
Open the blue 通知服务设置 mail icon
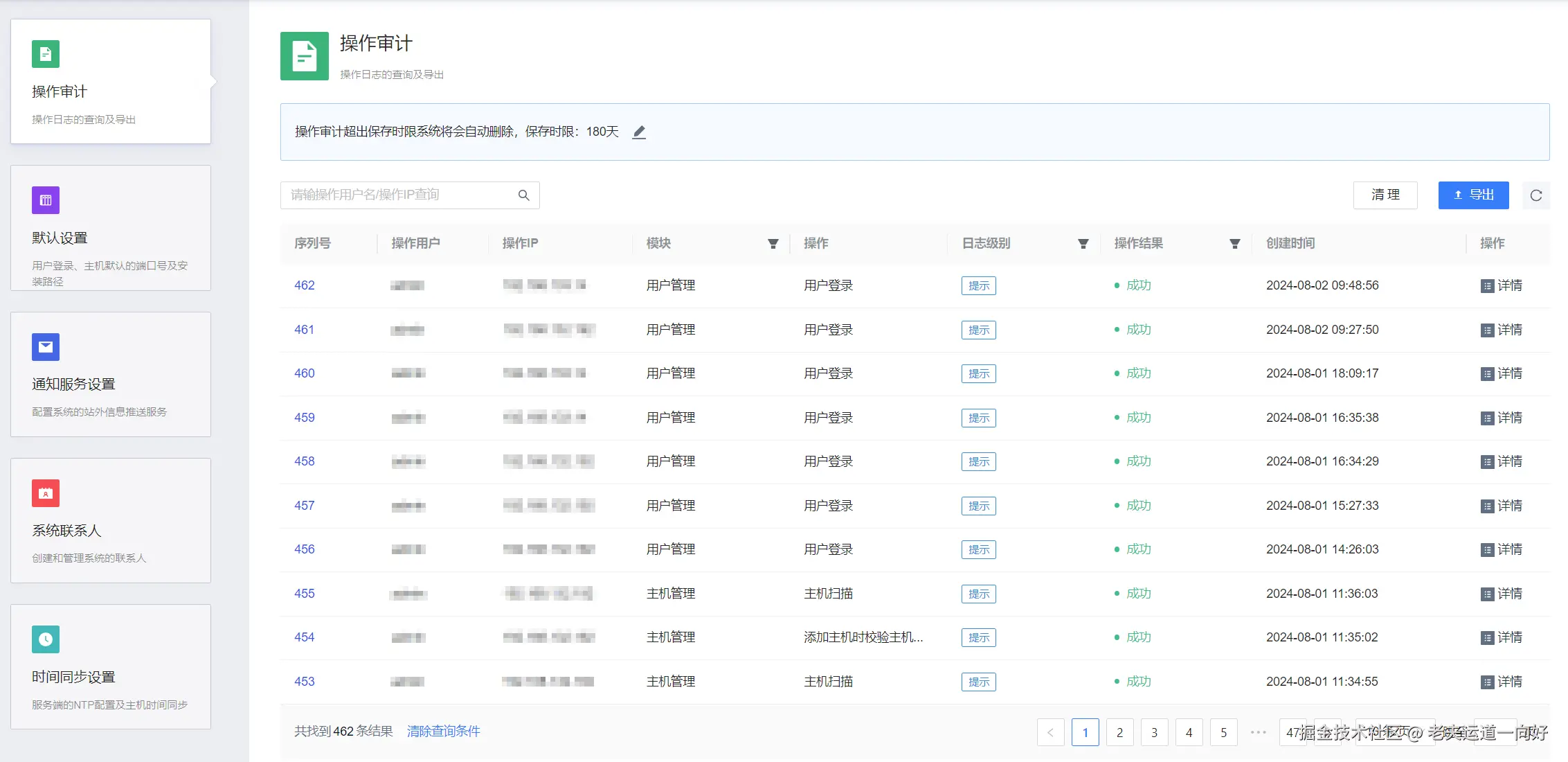pos(46,347)
